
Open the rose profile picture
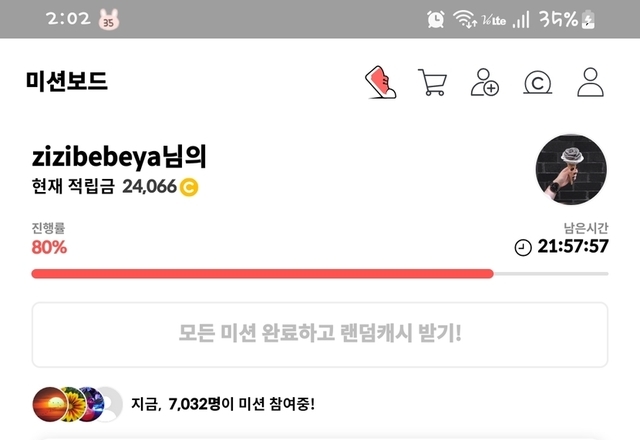coord(571,169)
